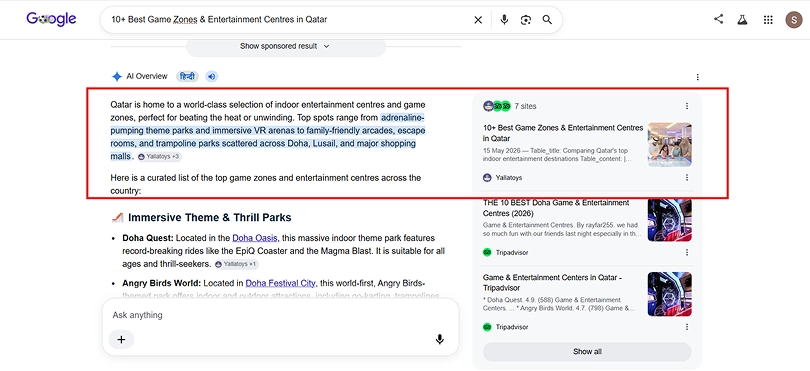Click the microphone in Ask anything box
Image resolution: width=810 pixels, height=371 pixels.
click(x=440, y=339)
